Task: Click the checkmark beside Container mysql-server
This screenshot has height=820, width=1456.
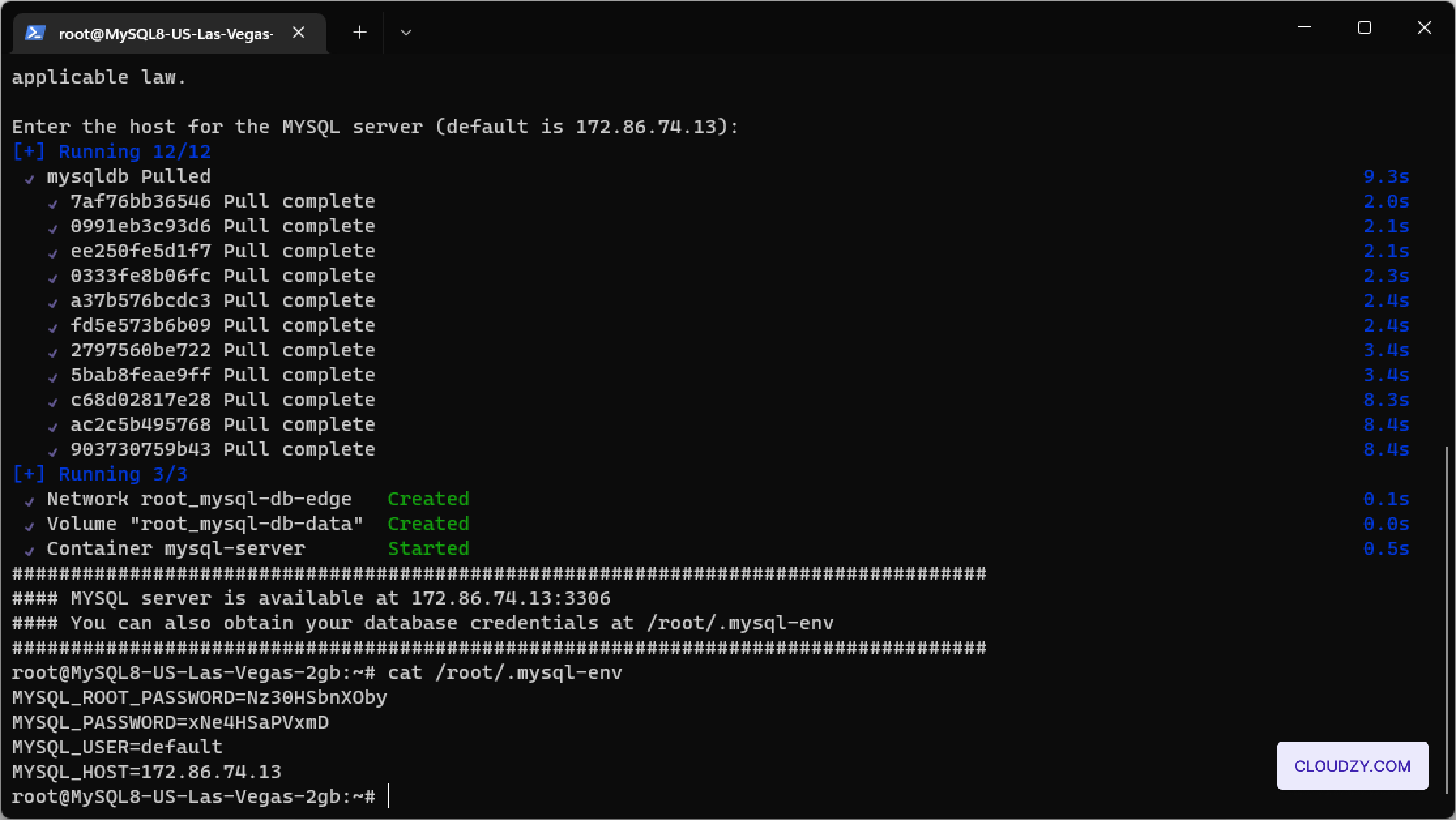Action: tap(29, 551)
